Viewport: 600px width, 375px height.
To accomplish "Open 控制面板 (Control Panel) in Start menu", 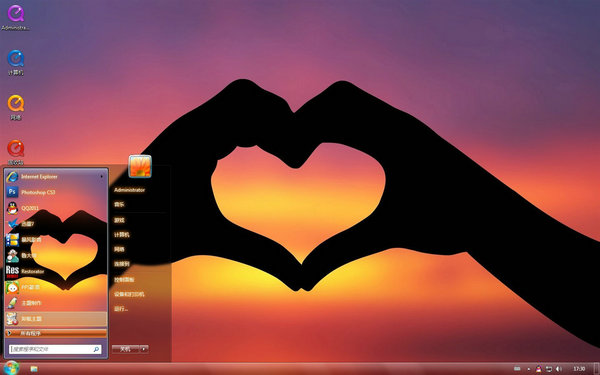I will pos(124,280).
